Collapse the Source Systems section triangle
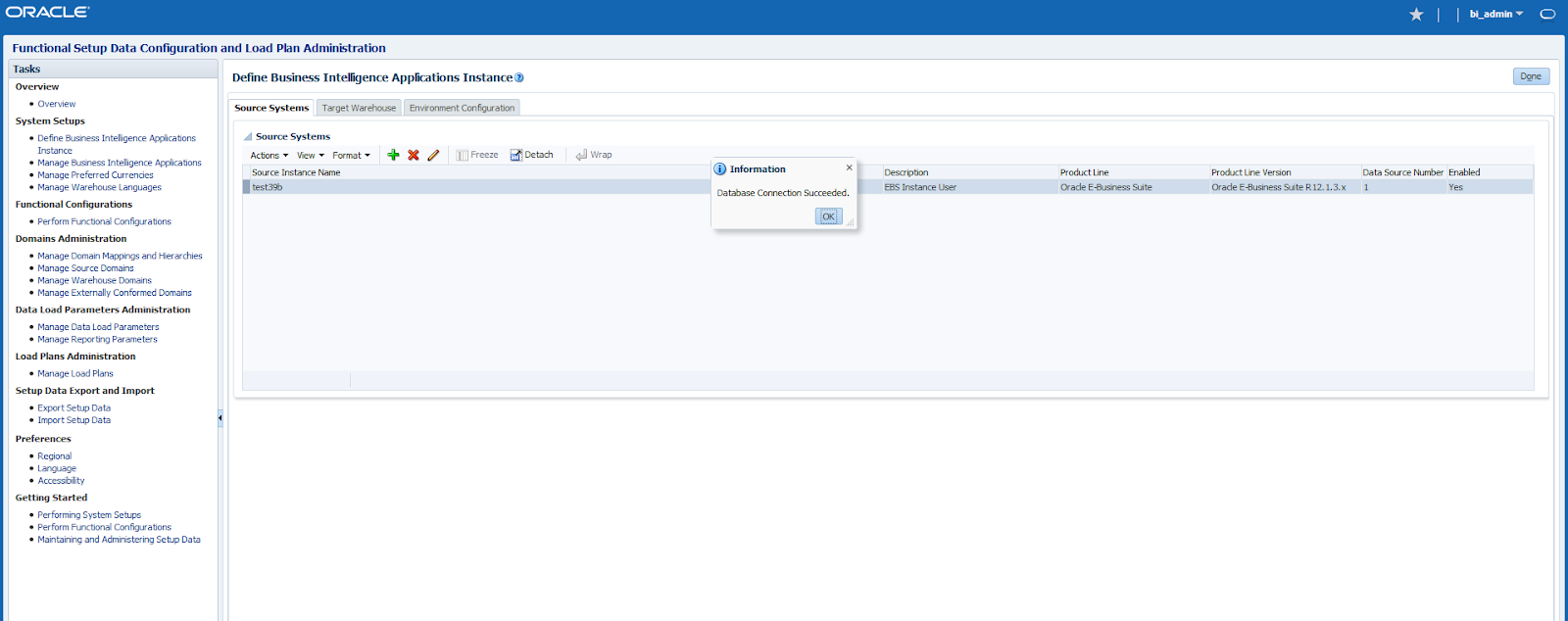 pos(248,137)
